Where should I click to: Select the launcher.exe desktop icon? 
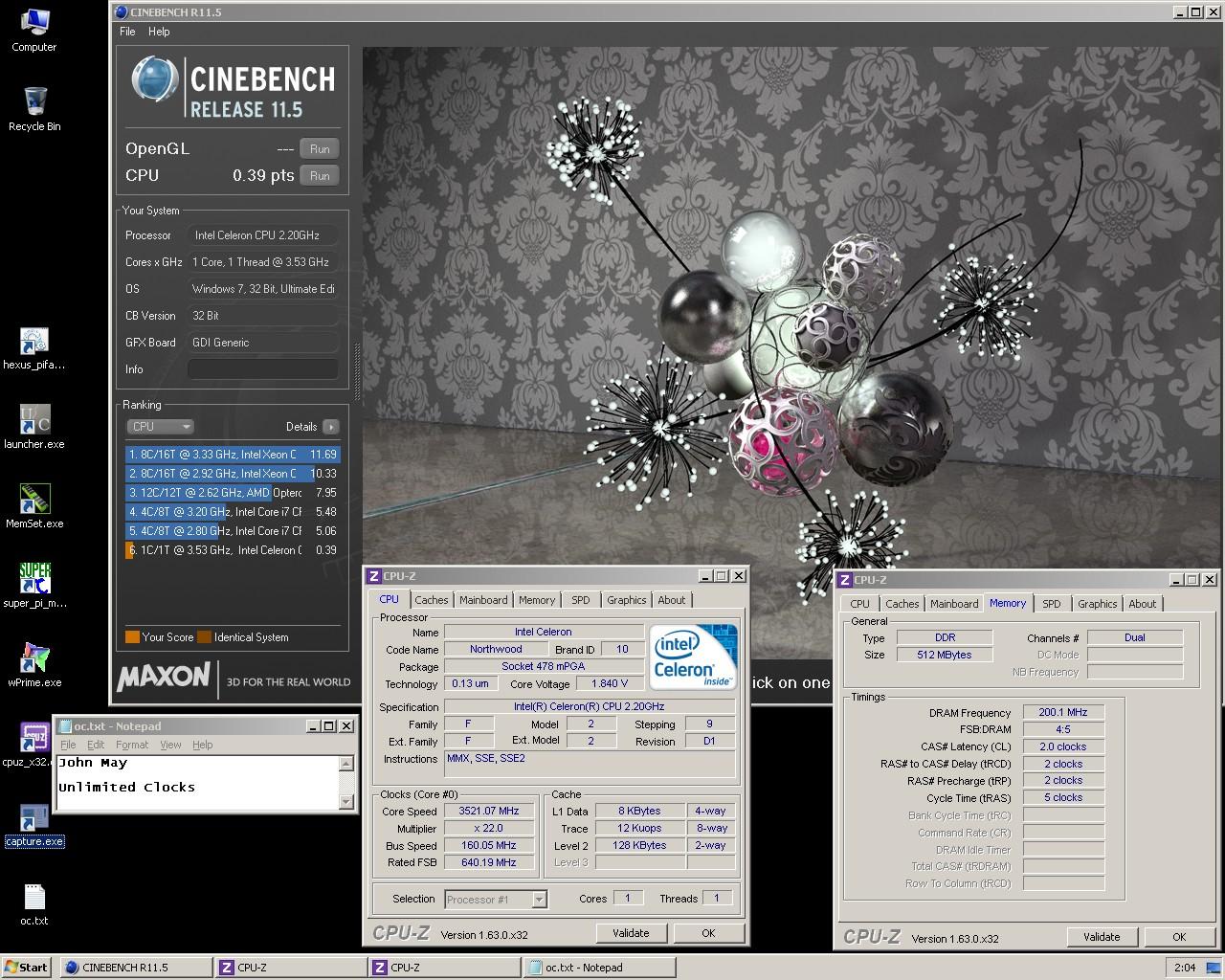(x=34, y=428)
